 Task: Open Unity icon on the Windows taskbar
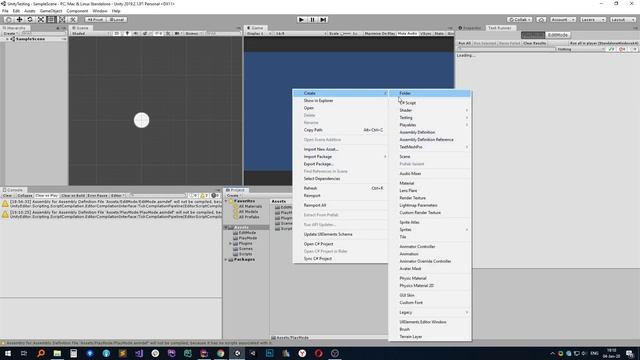[237, 353]
